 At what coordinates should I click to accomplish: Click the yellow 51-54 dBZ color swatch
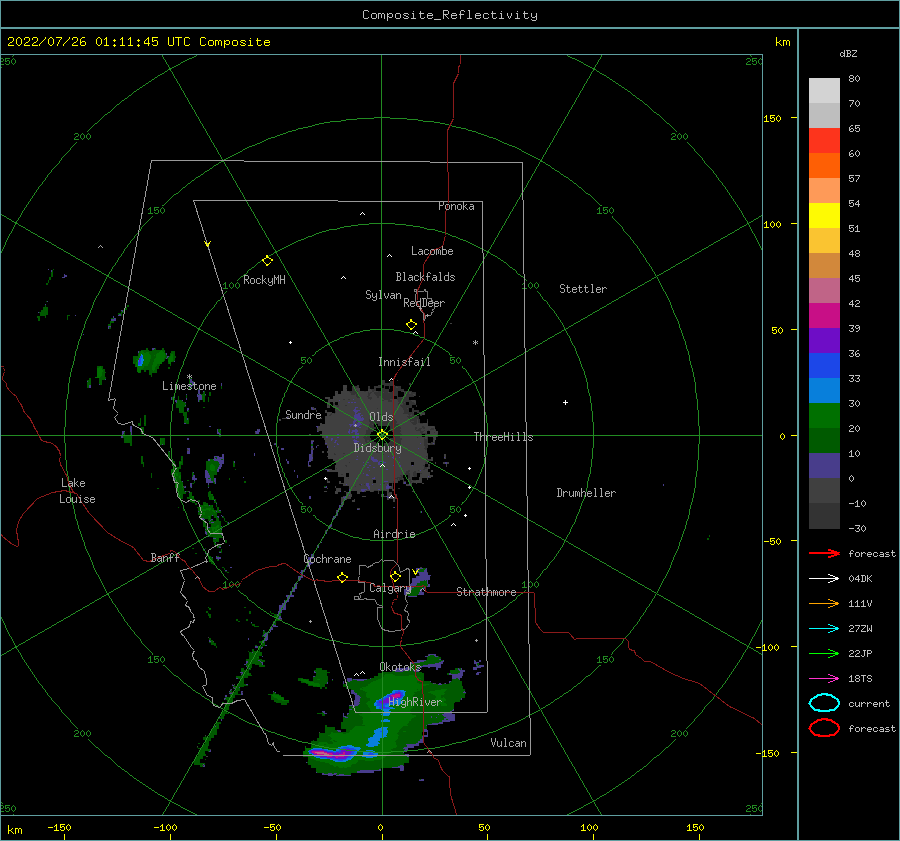pyautogui.click(x=824, y=216)
